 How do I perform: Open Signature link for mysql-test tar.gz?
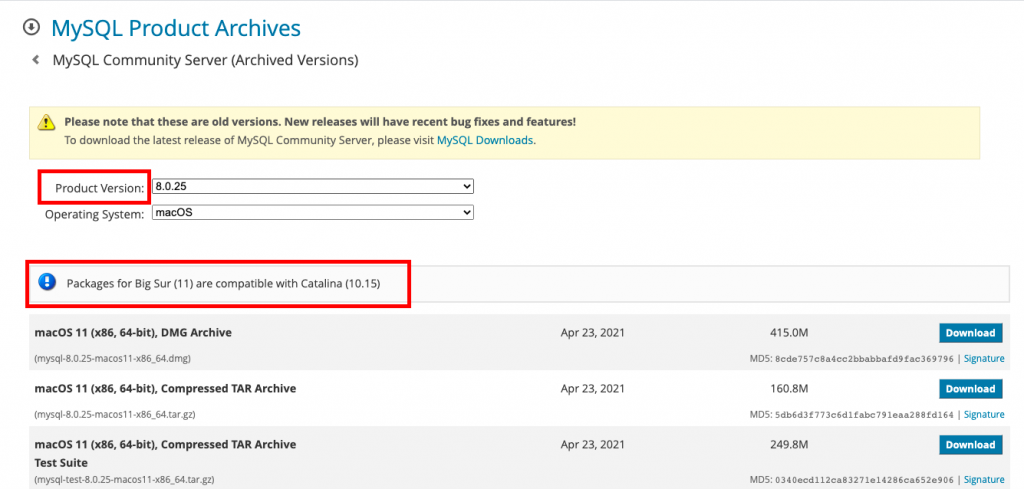984,480
